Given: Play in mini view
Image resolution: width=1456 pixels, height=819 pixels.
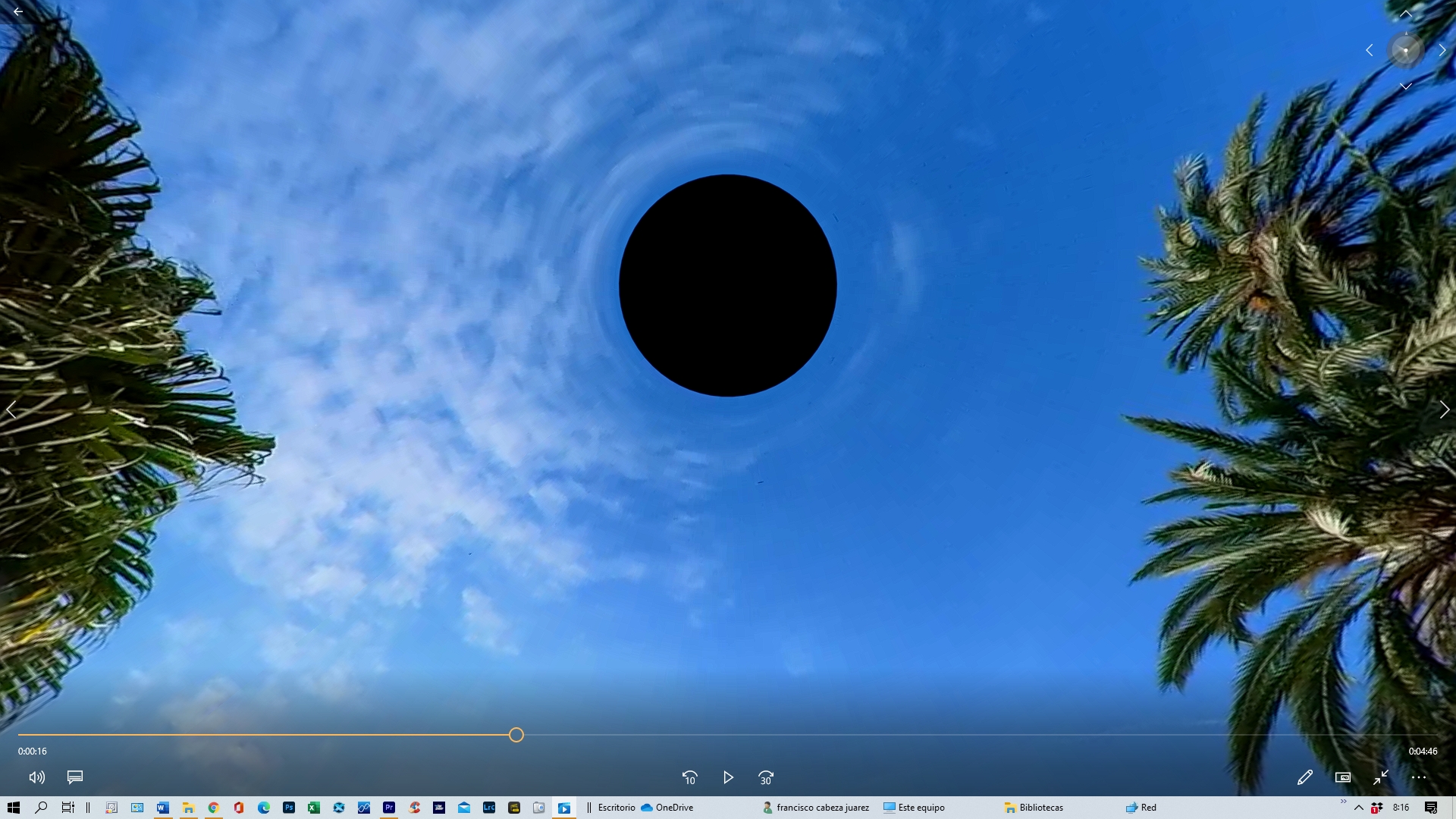Looking at the screenshot, I should pyautogui.click(x=1342, y=777).
